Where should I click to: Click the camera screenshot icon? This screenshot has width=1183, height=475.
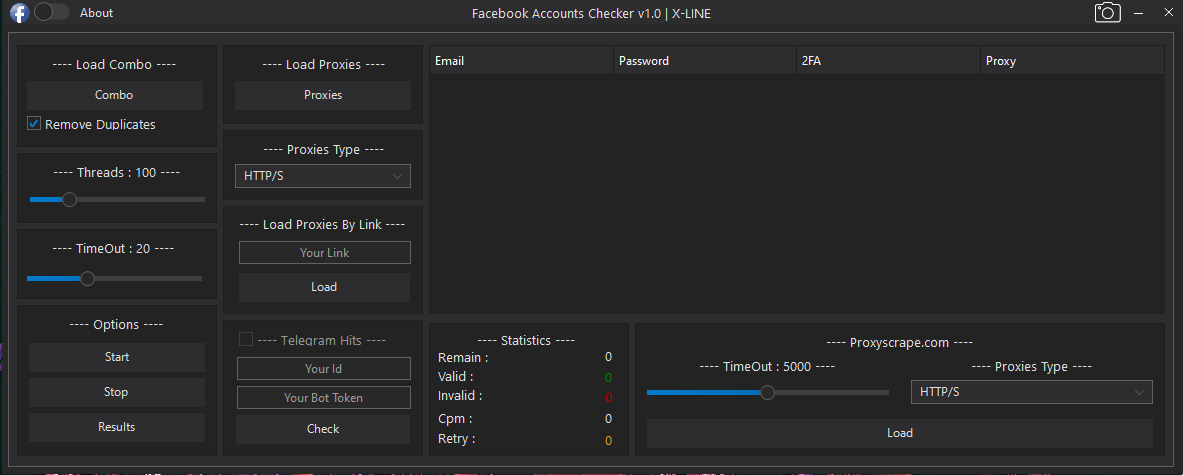(1108, 12)
